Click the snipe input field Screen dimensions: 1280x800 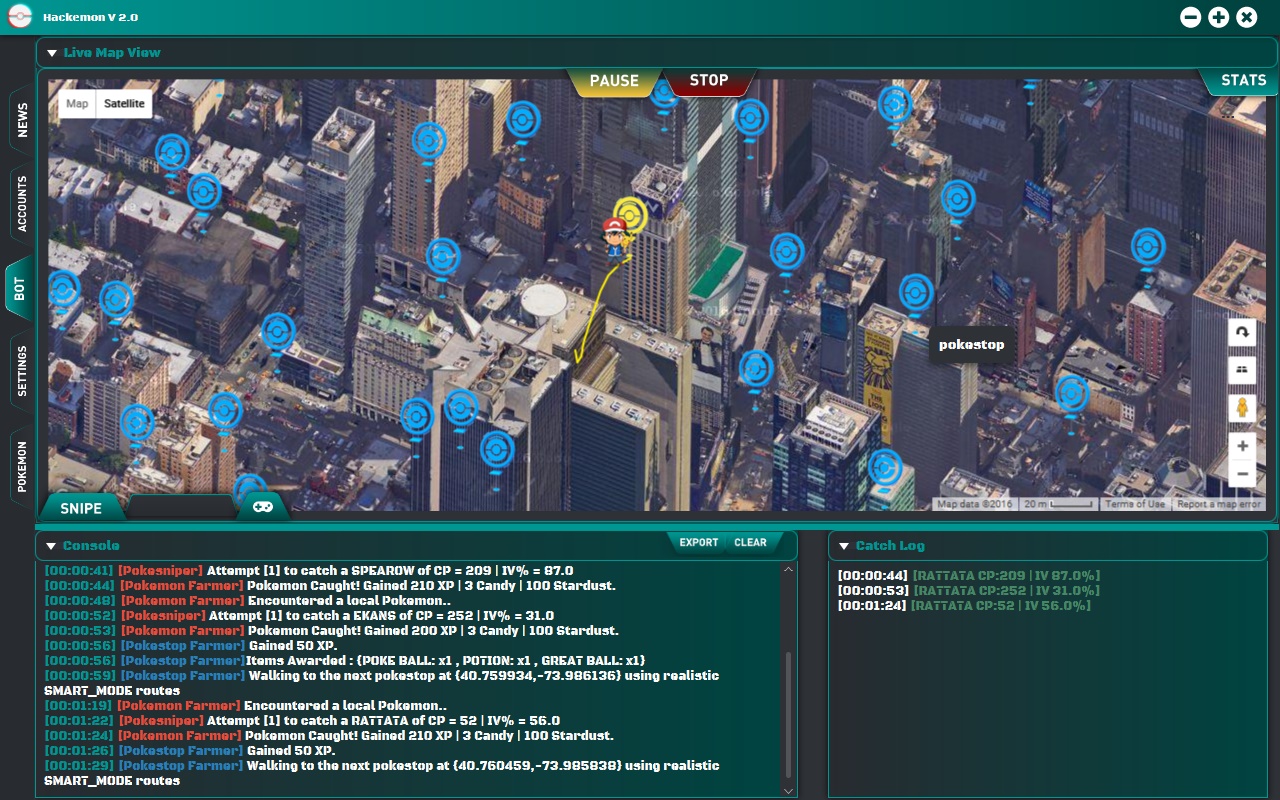180,506
